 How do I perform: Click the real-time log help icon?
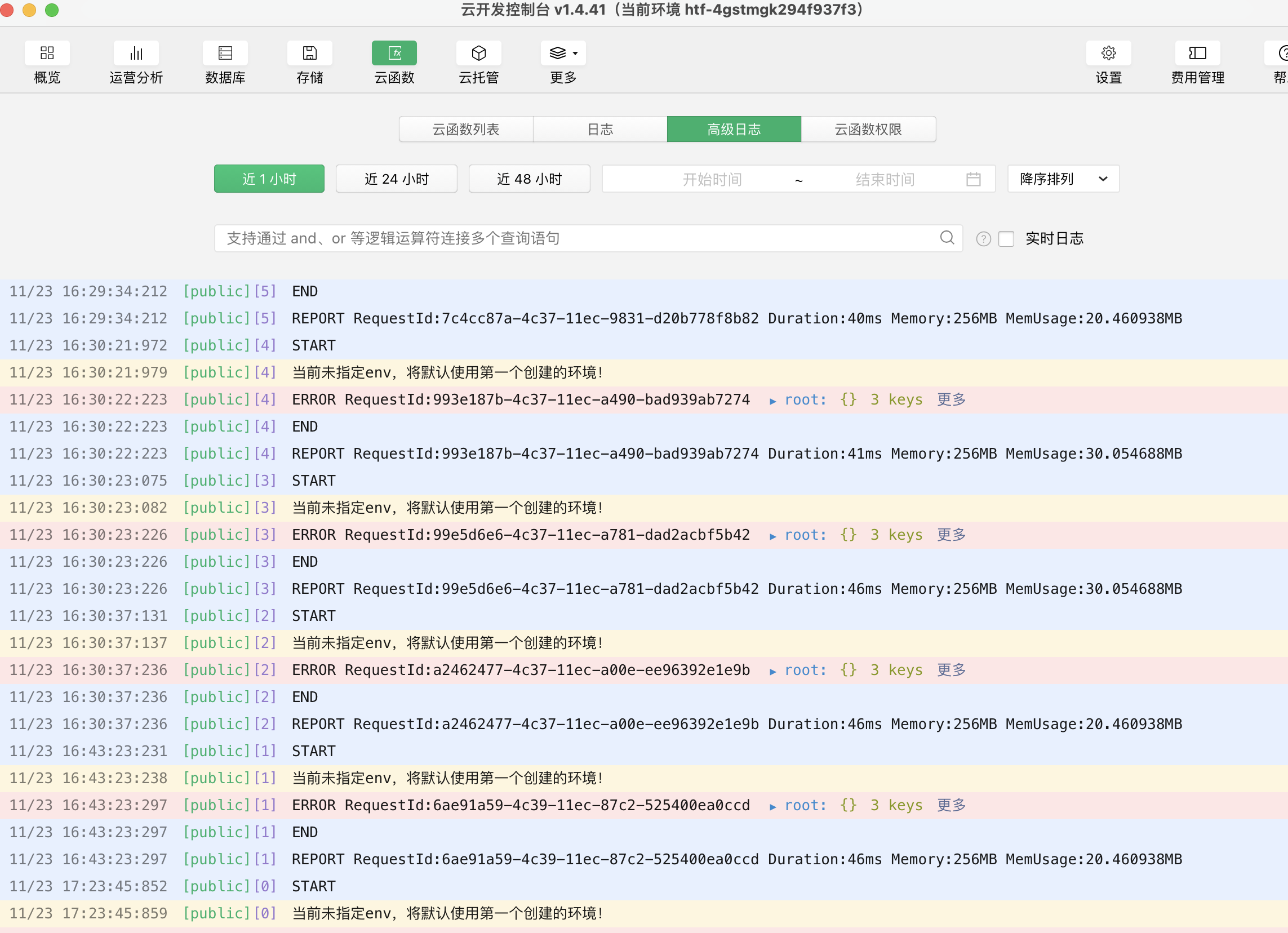(983, 239)
